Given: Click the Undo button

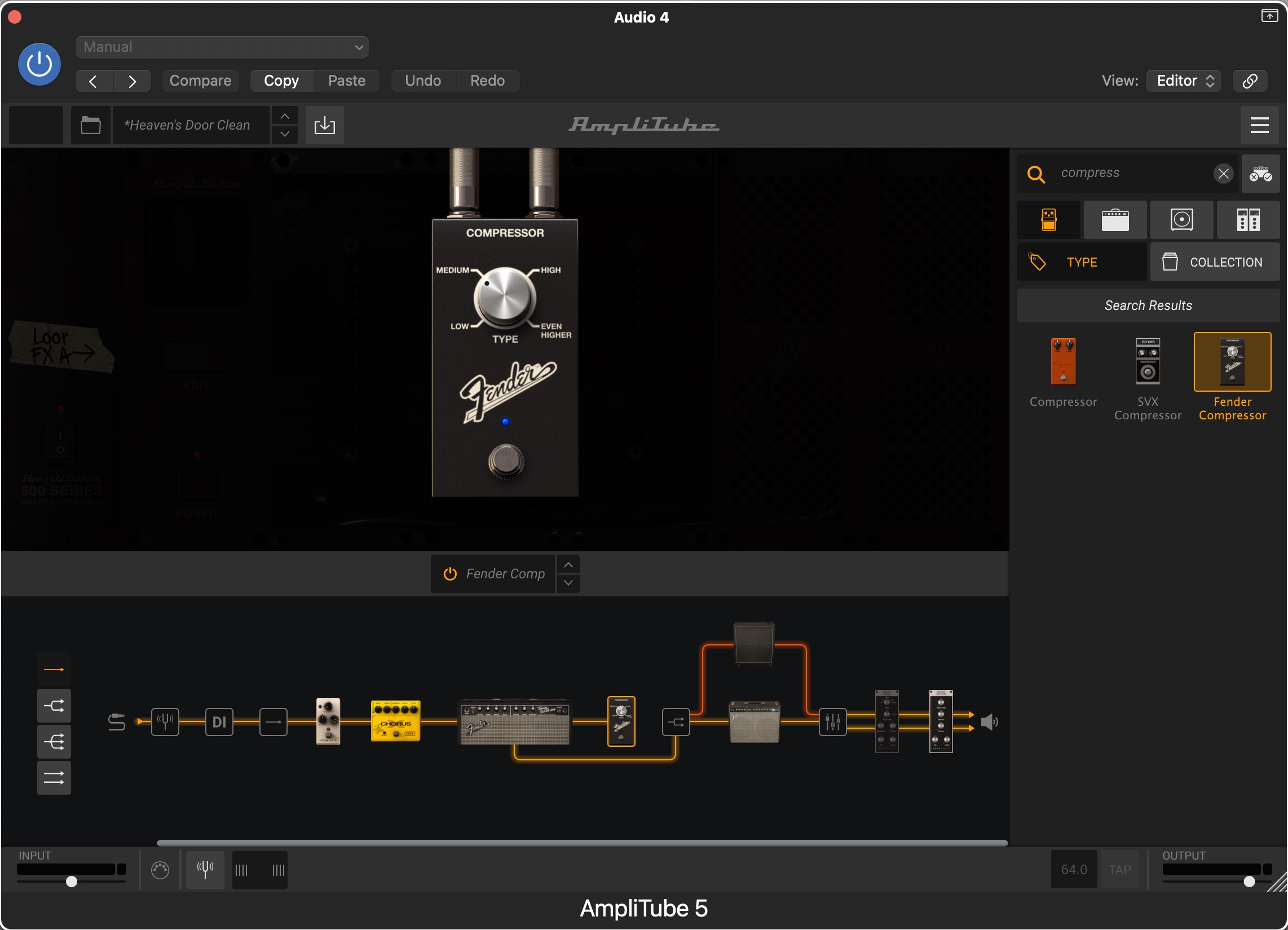Looking at the screenshot, I should point(422,81).
